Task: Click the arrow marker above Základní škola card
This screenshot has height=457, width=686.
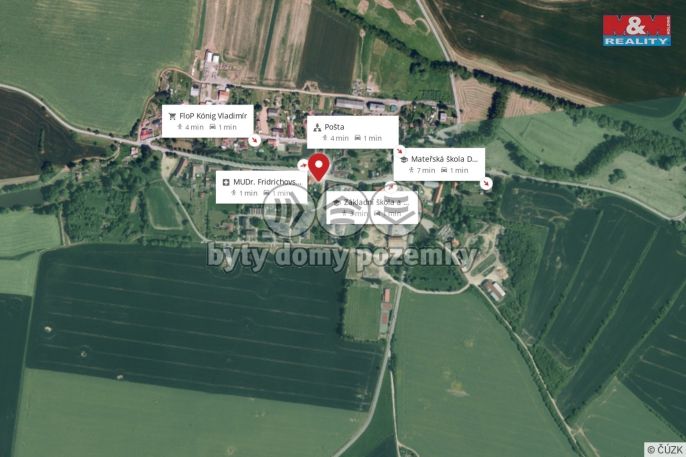Action: [x=390, y=187]
